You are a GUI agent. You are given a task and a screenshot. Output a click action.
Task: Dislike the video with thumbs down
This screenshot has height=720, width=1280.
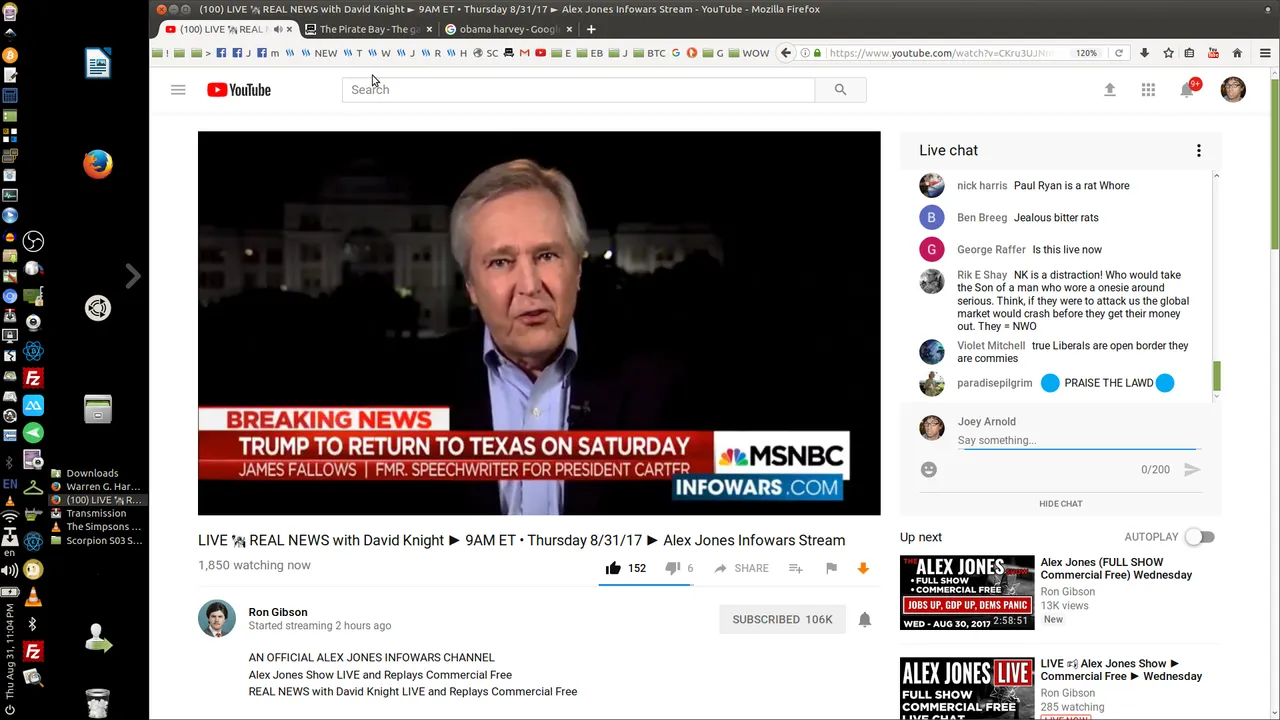[x=678, y=568]
